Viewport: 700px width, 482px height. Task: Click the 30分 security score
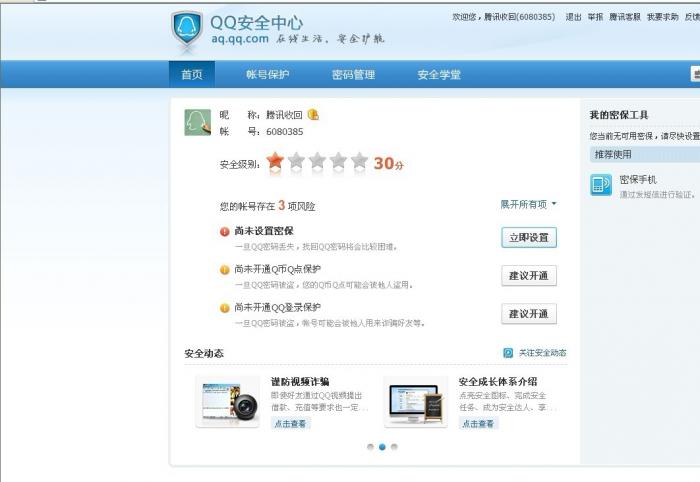click(x=388, y=163)
